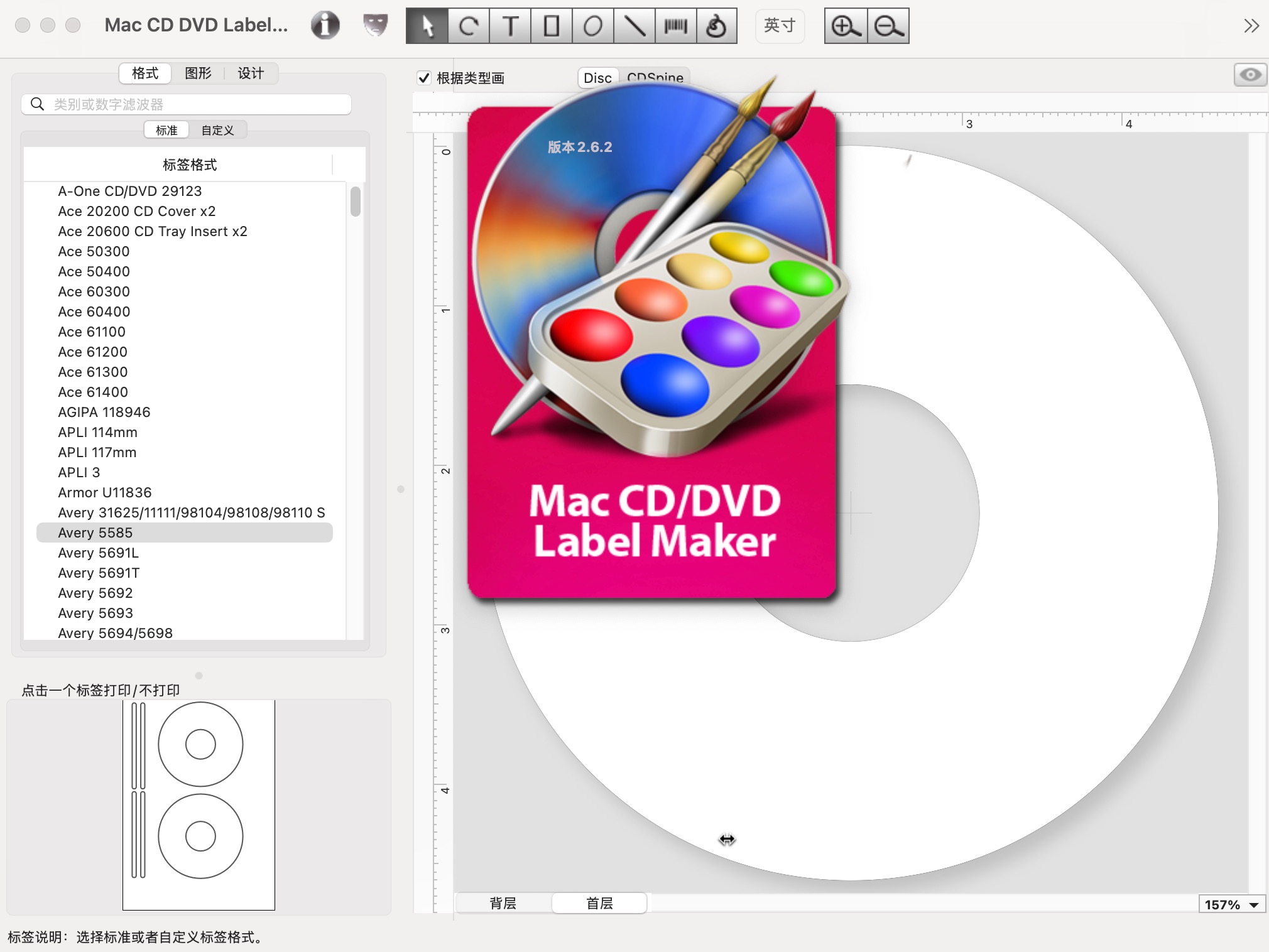The height and width of the screenshot is (952, 1269).
Task: Open the 157% zoom dropdown
Action: pos(1231,904)
